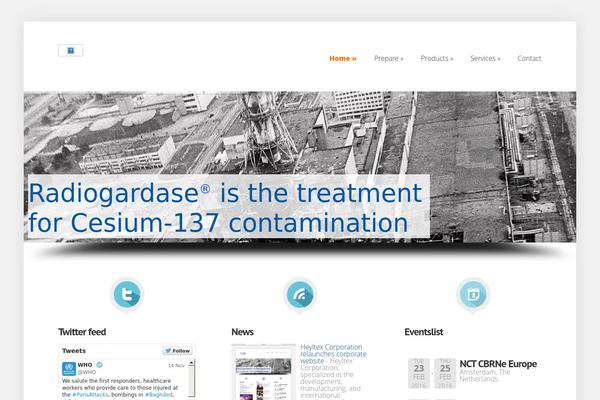
Task: Click the 14 Nov tweet date
Action: point(176,366)
